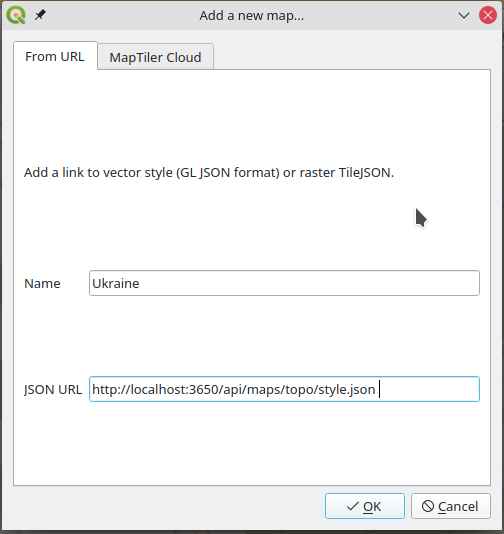Image resolution: width=504 pixels, height=534 pixels.
Task: Click the Name label
Action: 42,283
